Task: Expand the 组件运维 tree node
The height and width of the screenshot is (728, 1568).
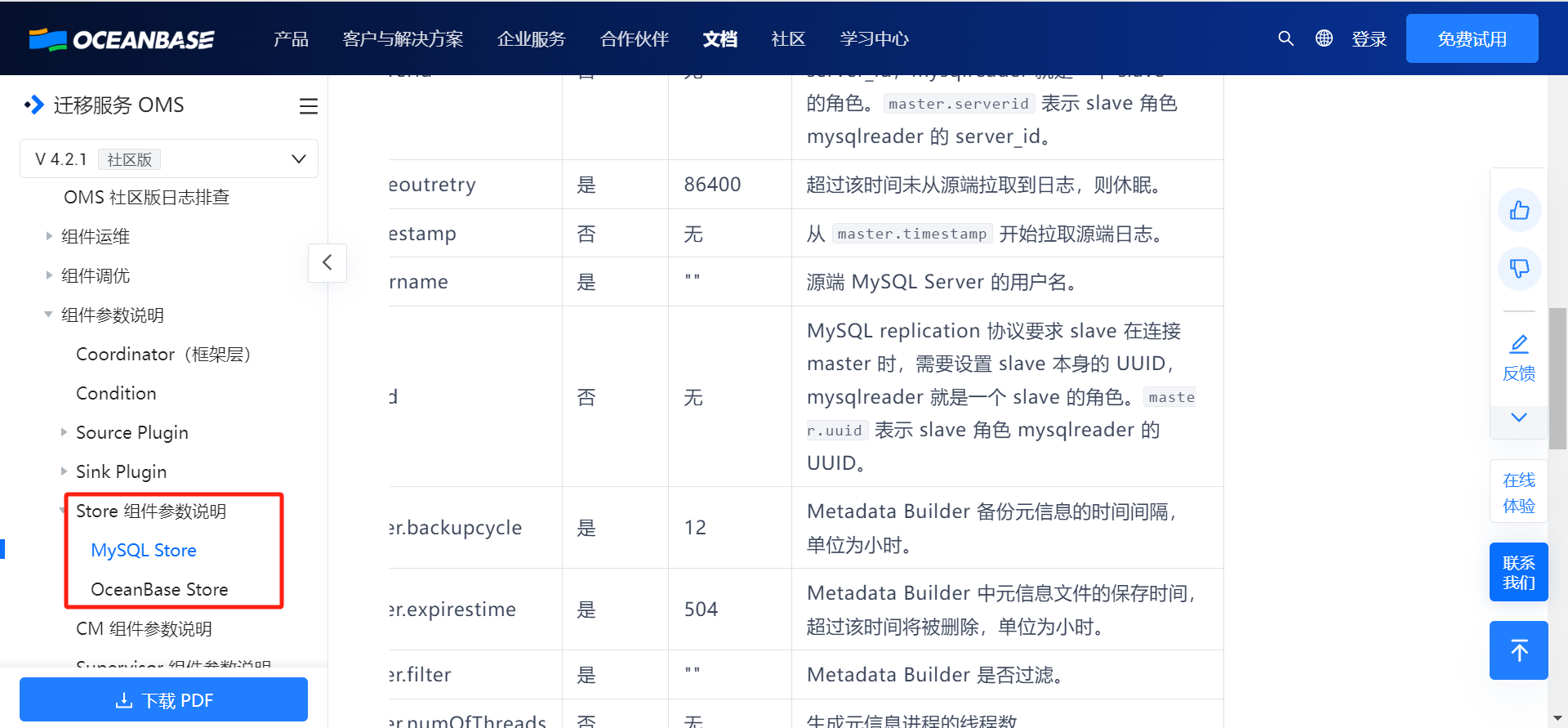Action: [x=49, y=236]
